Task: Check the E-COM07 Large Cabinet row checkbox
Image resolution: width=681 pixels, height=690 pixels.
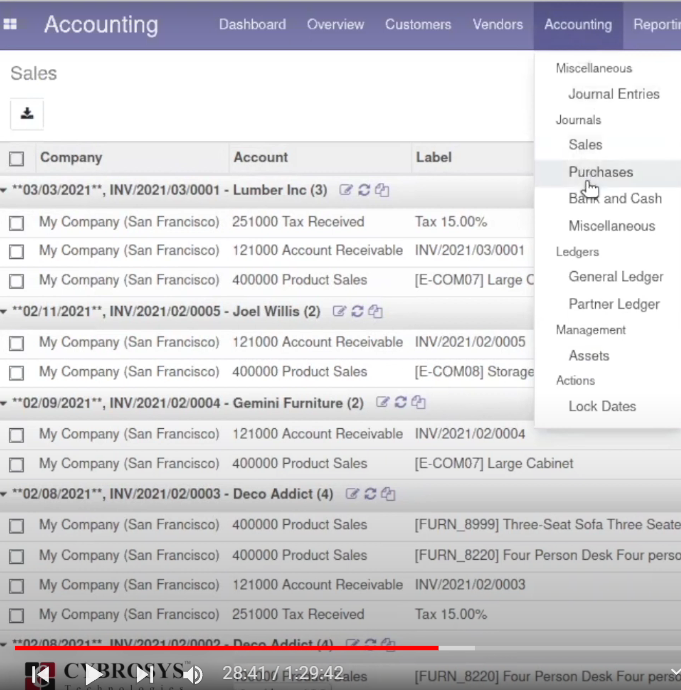Action: point(17,464)
